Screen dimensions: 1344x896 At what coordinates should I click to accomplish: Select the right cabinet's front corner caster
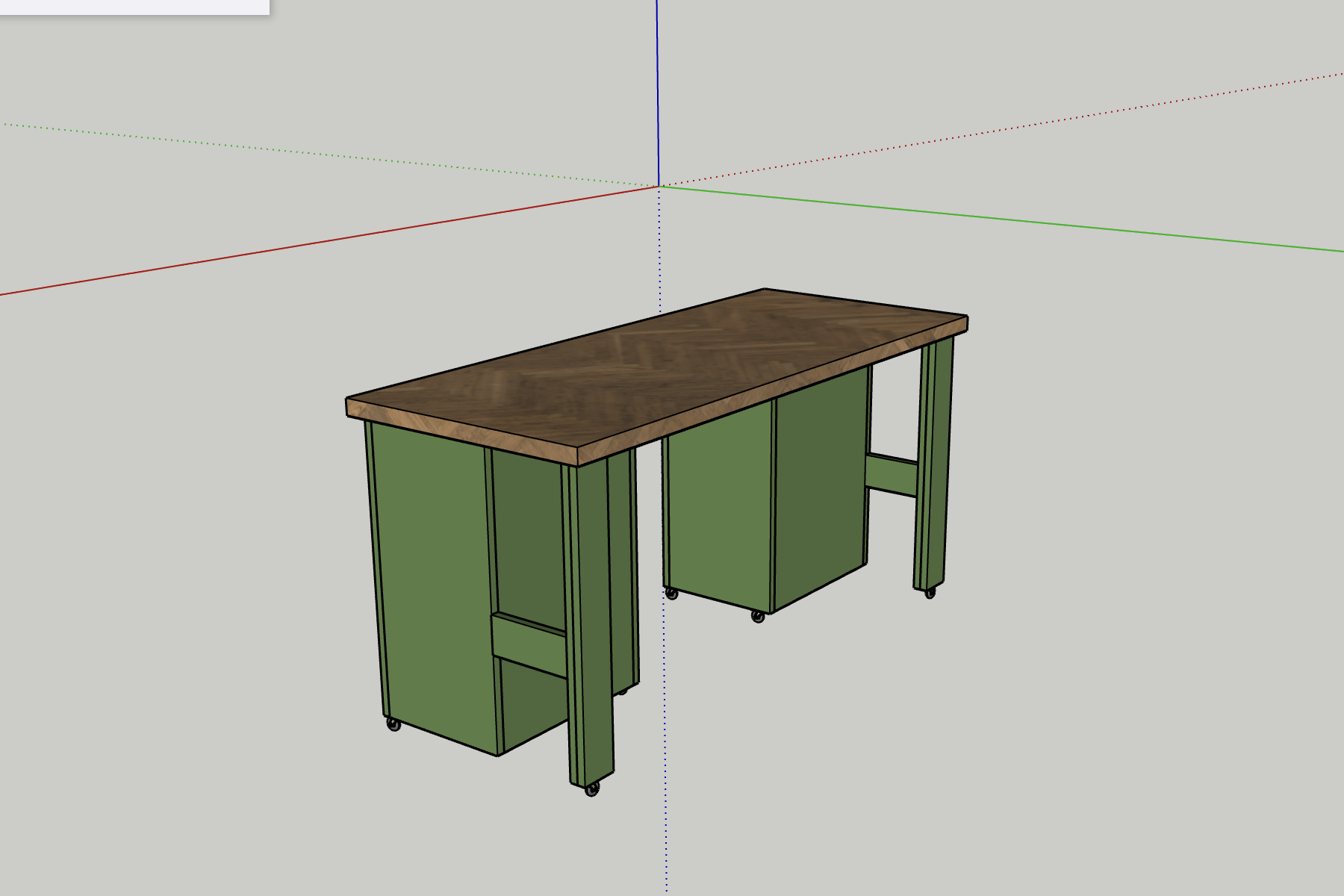tap(758, 616)
